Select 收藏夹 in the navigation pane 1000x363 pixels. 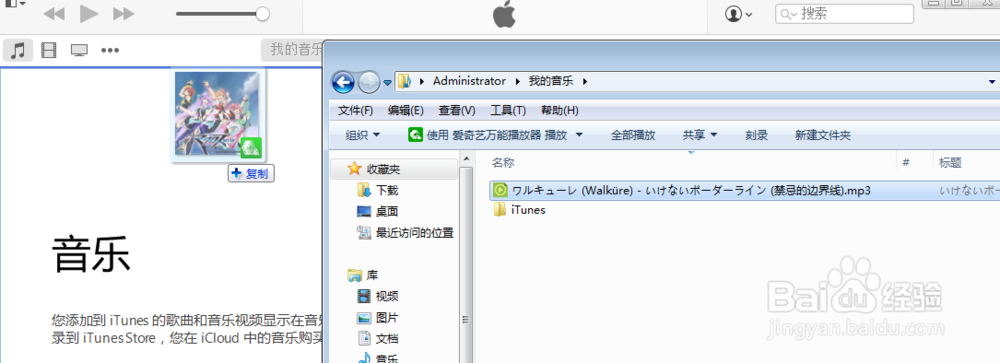click(x=383, y=169)
